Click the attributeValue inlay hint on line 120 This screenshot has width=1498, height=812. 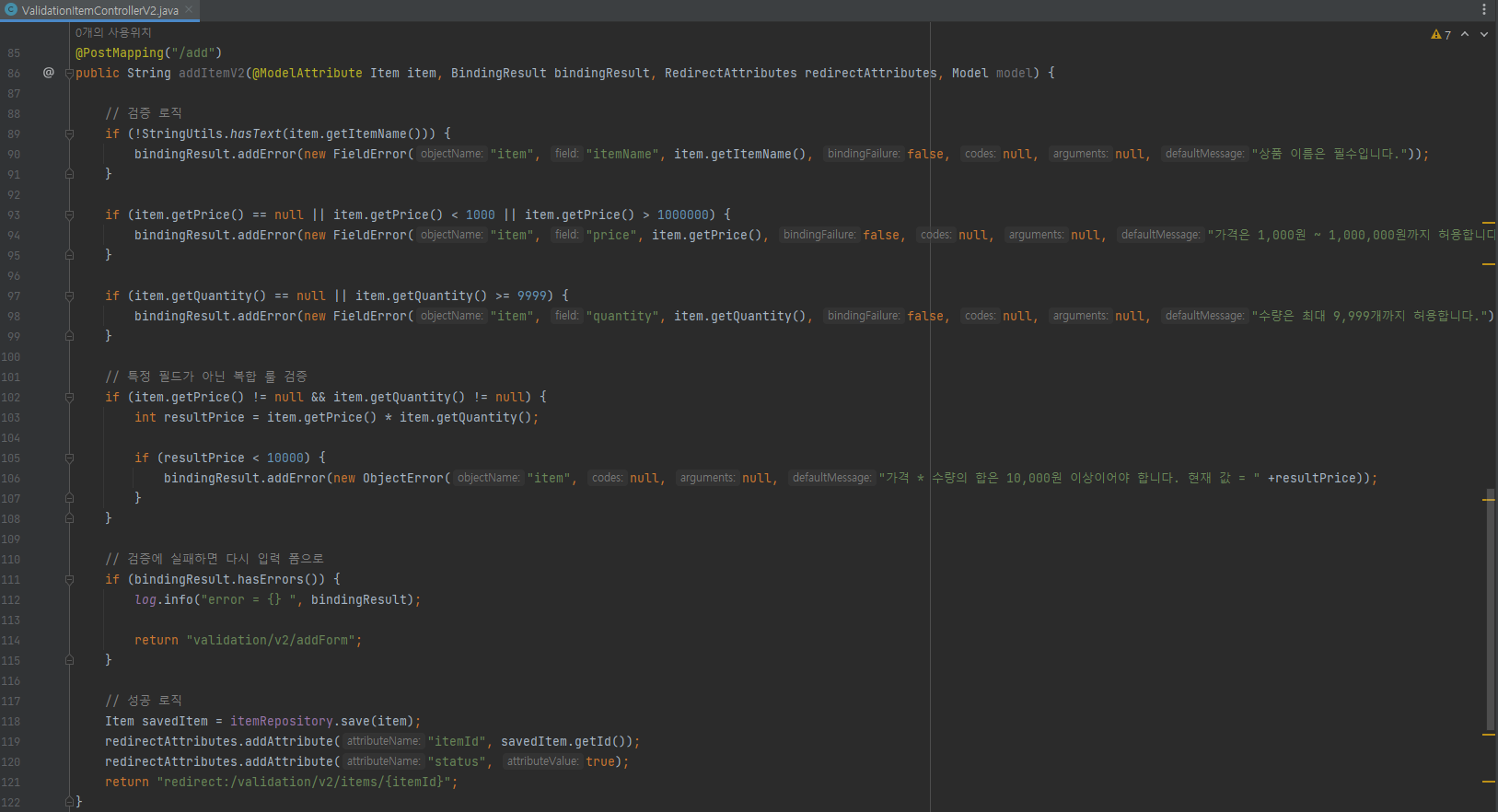pos(542,761)
